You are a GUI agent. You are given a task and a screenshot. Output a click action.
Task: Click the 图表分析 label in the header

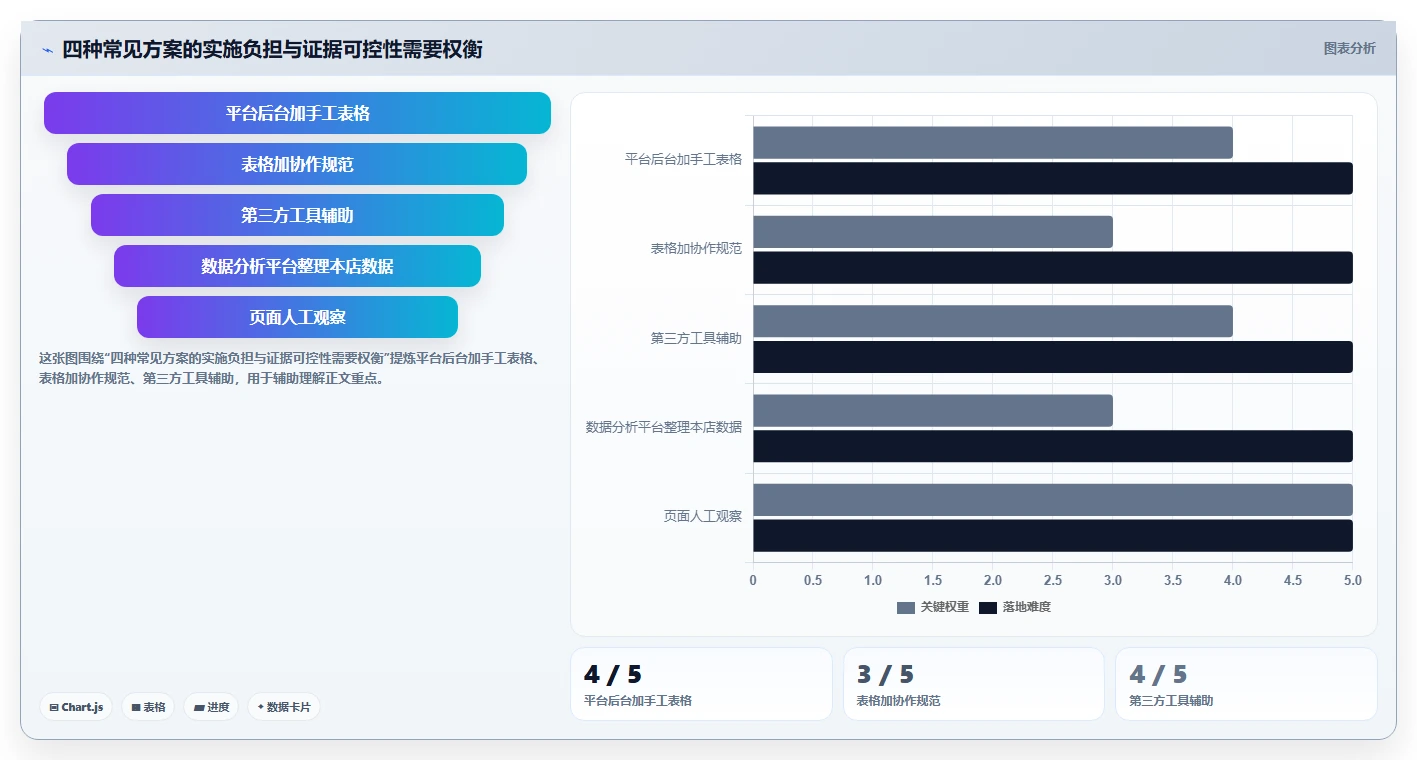click(x=1349, y=48)
